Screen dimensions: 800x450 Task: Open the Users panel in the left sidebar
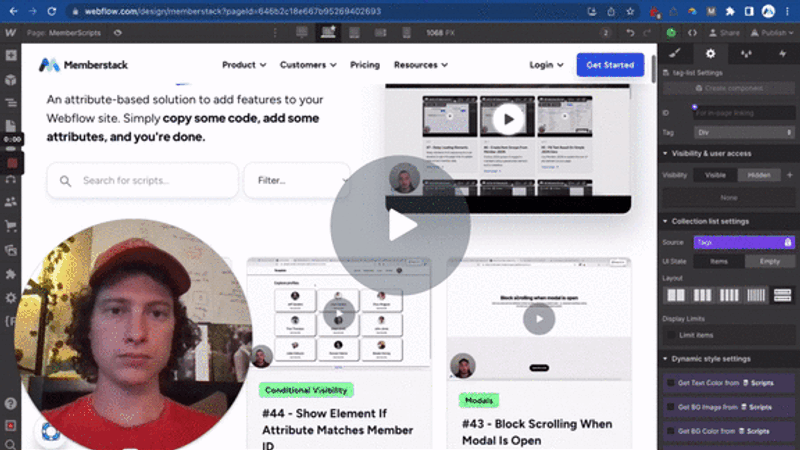point(11,202)
